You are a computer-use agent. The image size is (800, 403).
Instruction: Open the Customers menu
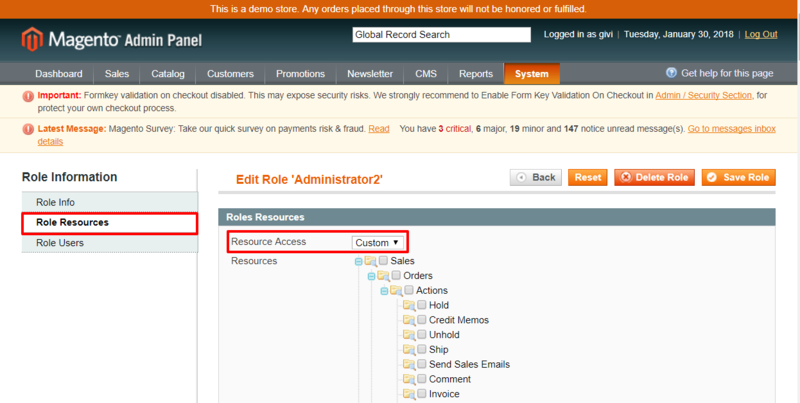tap(230, 74)
